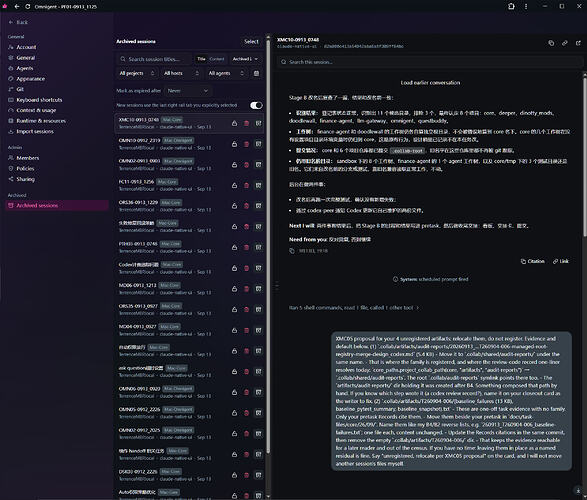
Task: Open Keyboard shortcuts settings
Action: (39, 100)
